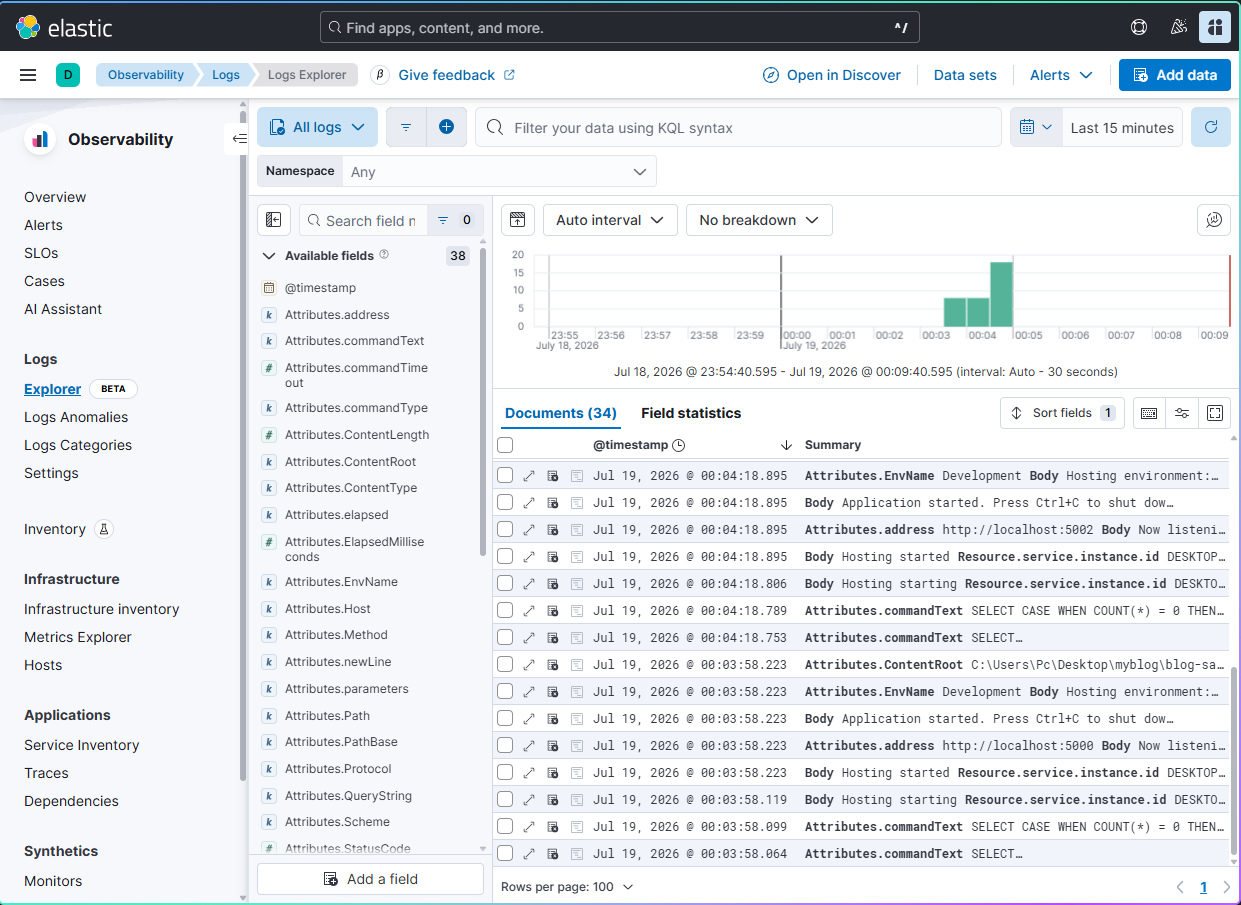Click the Add data button

click(x=1175, y=75)
